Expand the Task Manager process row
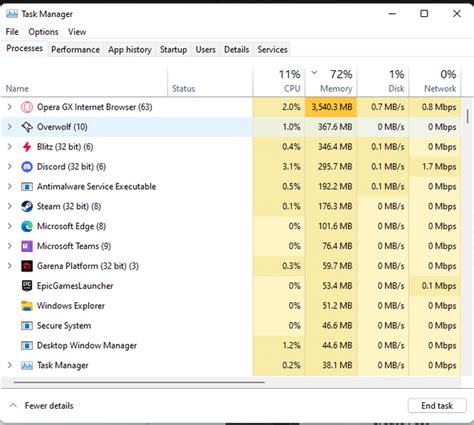474x425 pixels. [10, 365]
